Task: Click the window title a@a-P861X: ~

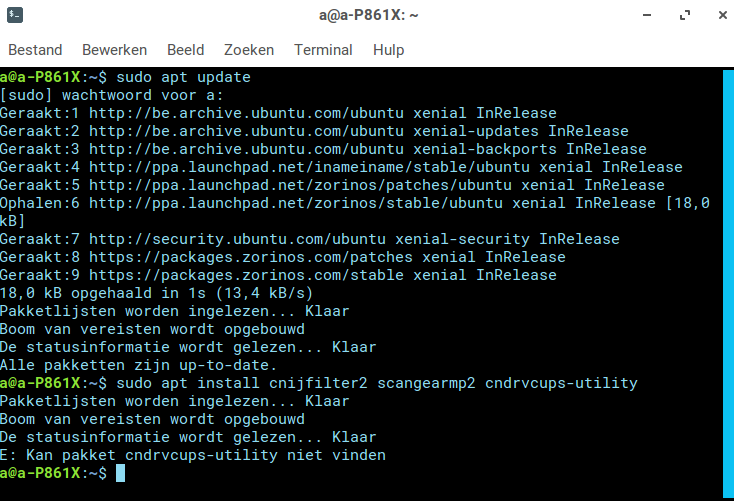Action: 368,15
